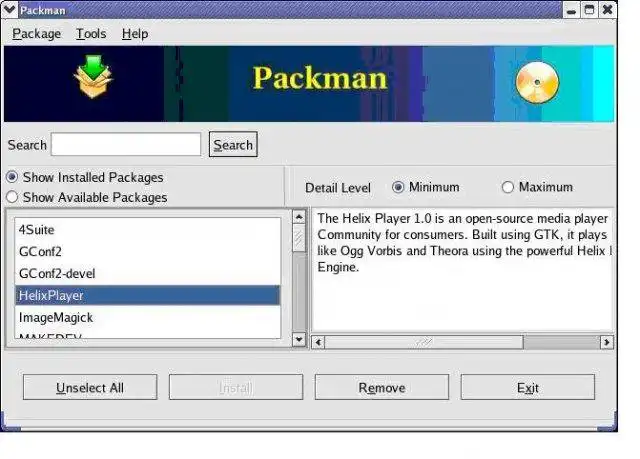Click the package list vertical scrollbar thumb

coord(299,237)
